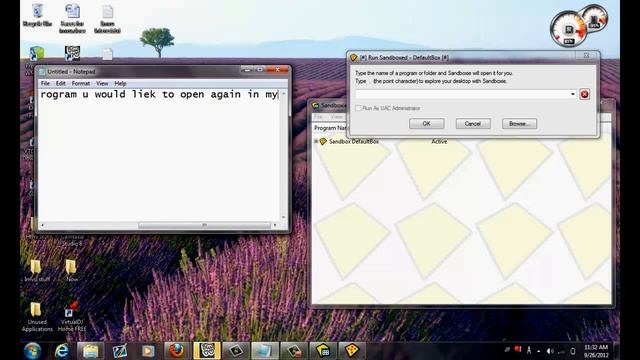Click Notepad's scroll-up arrow
Image resolution: width=640 pixels, height=360 pixels.
point(284,94)
